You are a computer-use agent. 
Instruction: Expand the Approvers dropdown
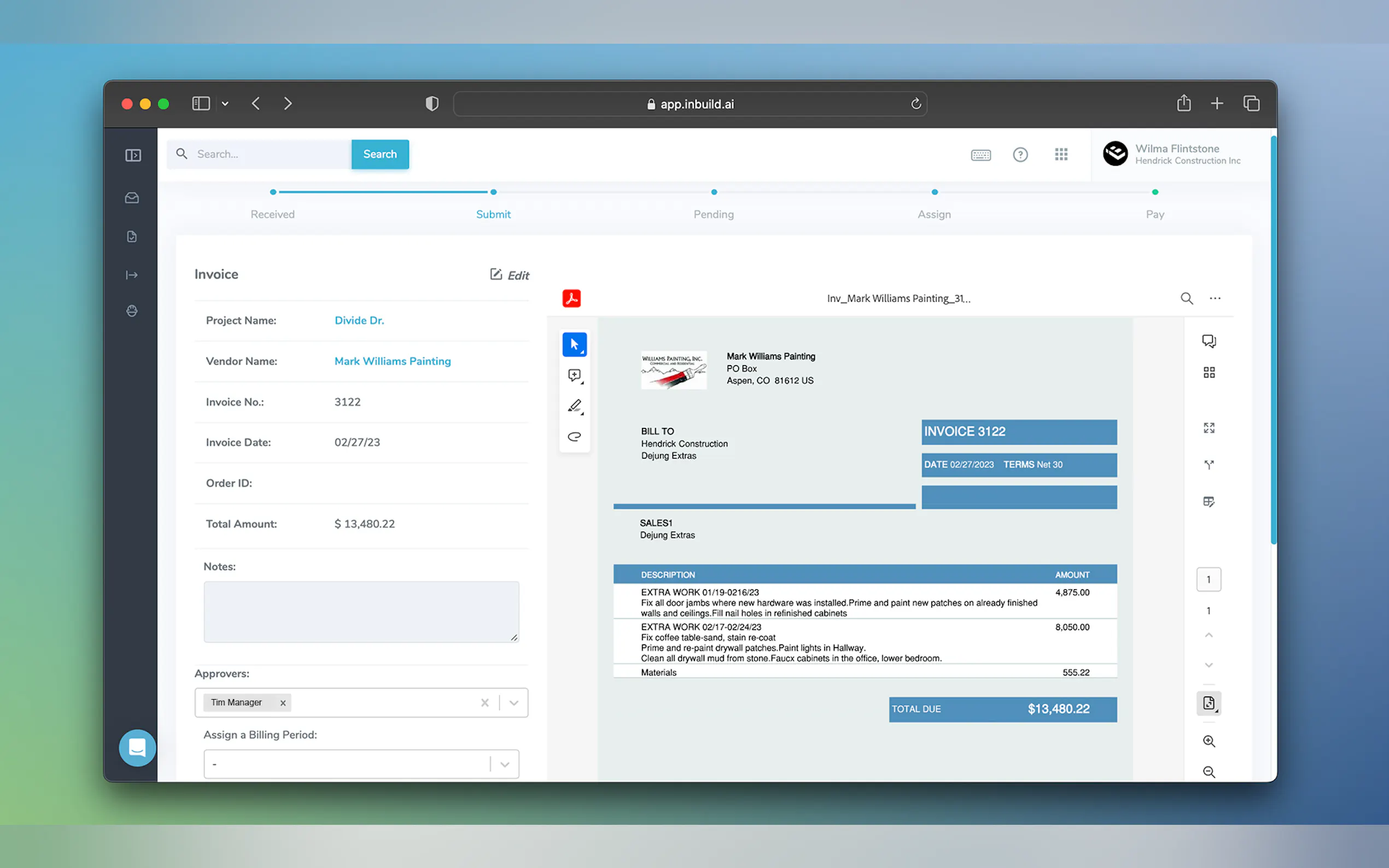click(514, 703)
